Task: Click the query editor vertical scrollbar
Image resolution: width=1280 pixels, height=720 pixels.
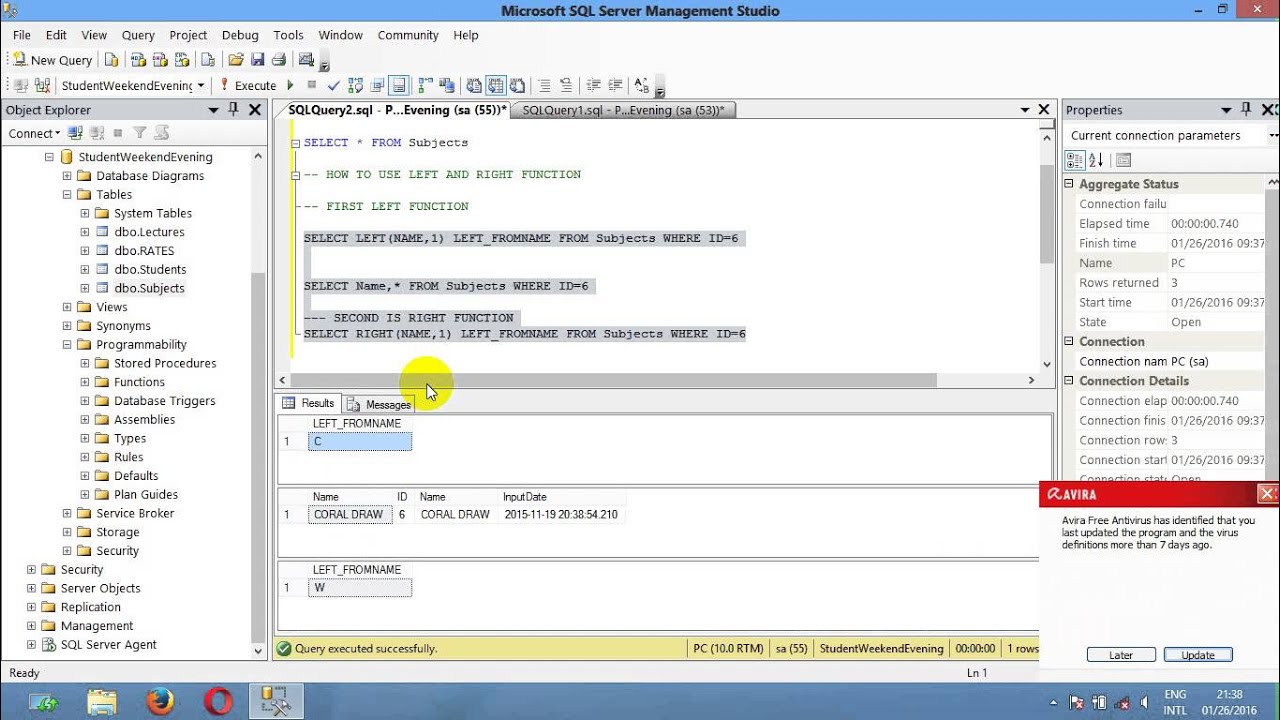Action: [x=1047, y=215]
